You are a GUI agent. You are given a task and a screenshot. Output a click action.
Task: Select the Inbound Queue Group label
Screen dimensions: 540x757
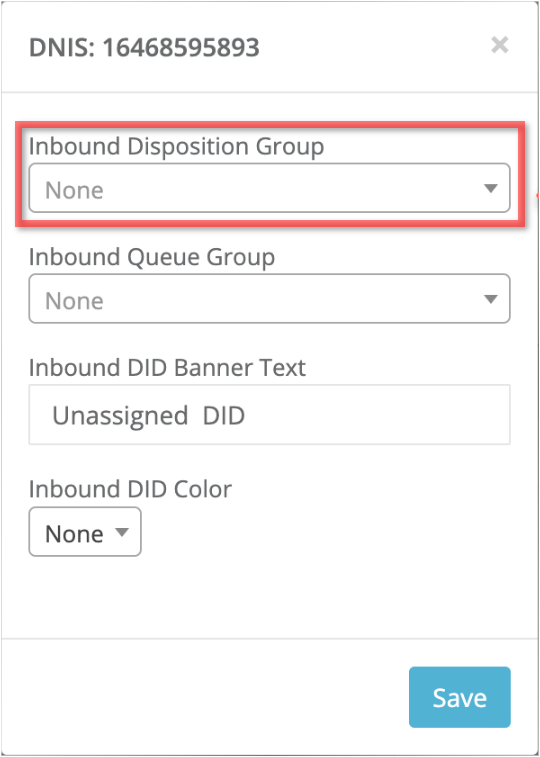pyautogui.click(x=152, y=257)
